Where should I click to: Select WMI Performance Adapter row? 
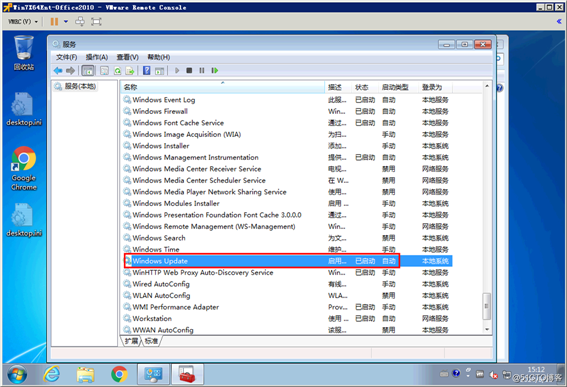(x=287, y=307)
